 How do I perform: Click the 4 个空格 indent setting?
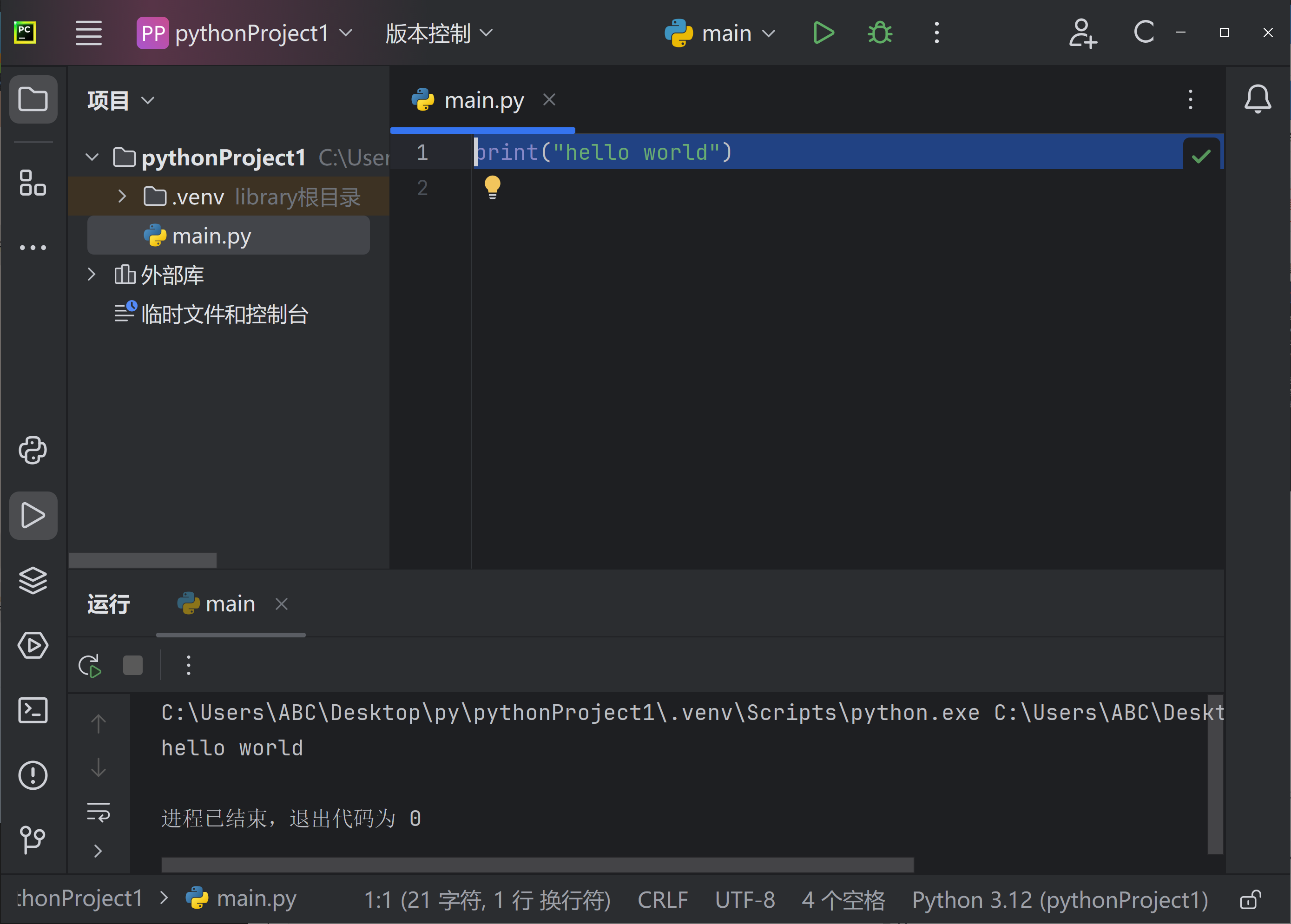point(843,900)
